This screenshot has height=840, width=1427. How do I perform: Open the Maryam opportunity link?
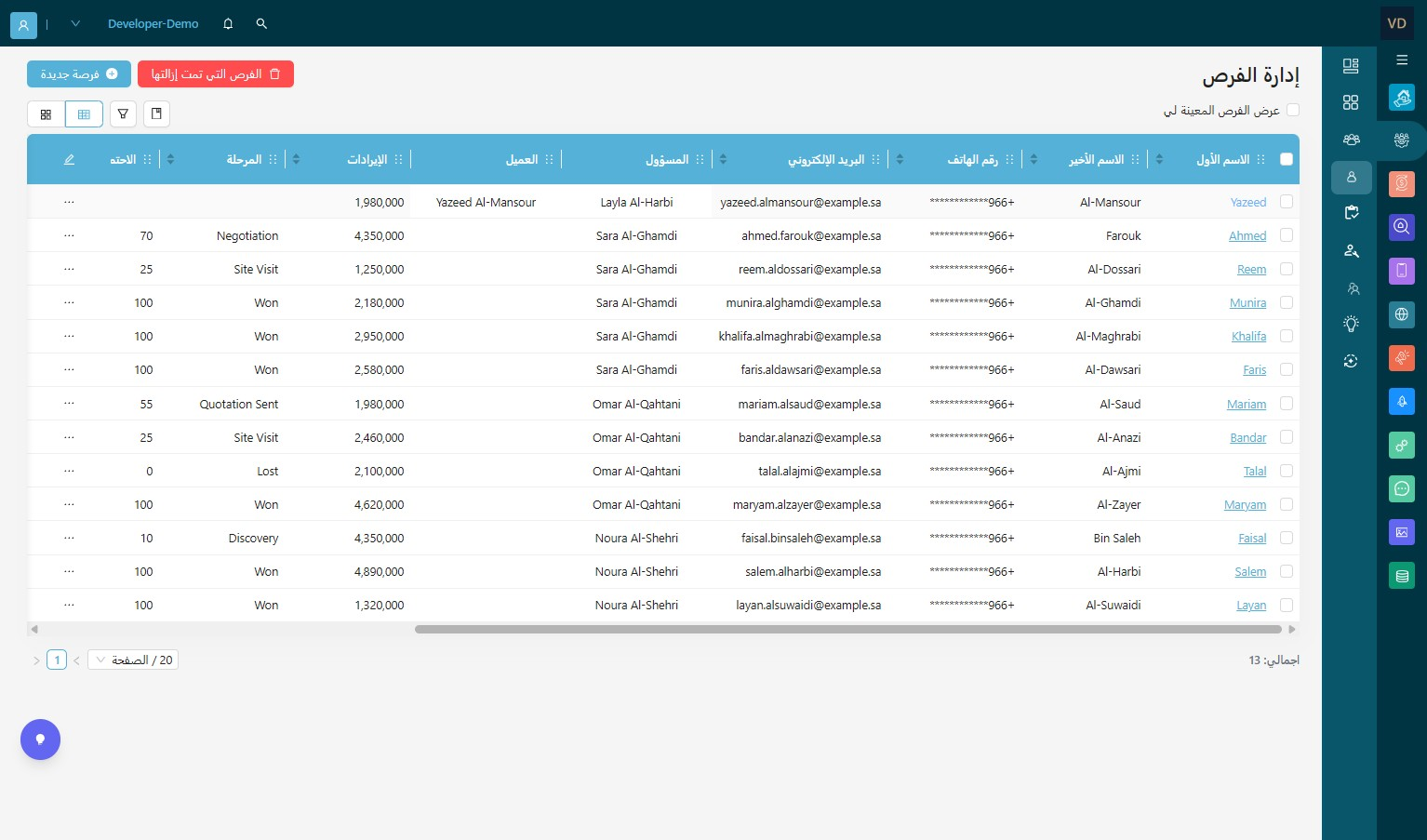click(x=1246, y=505)
